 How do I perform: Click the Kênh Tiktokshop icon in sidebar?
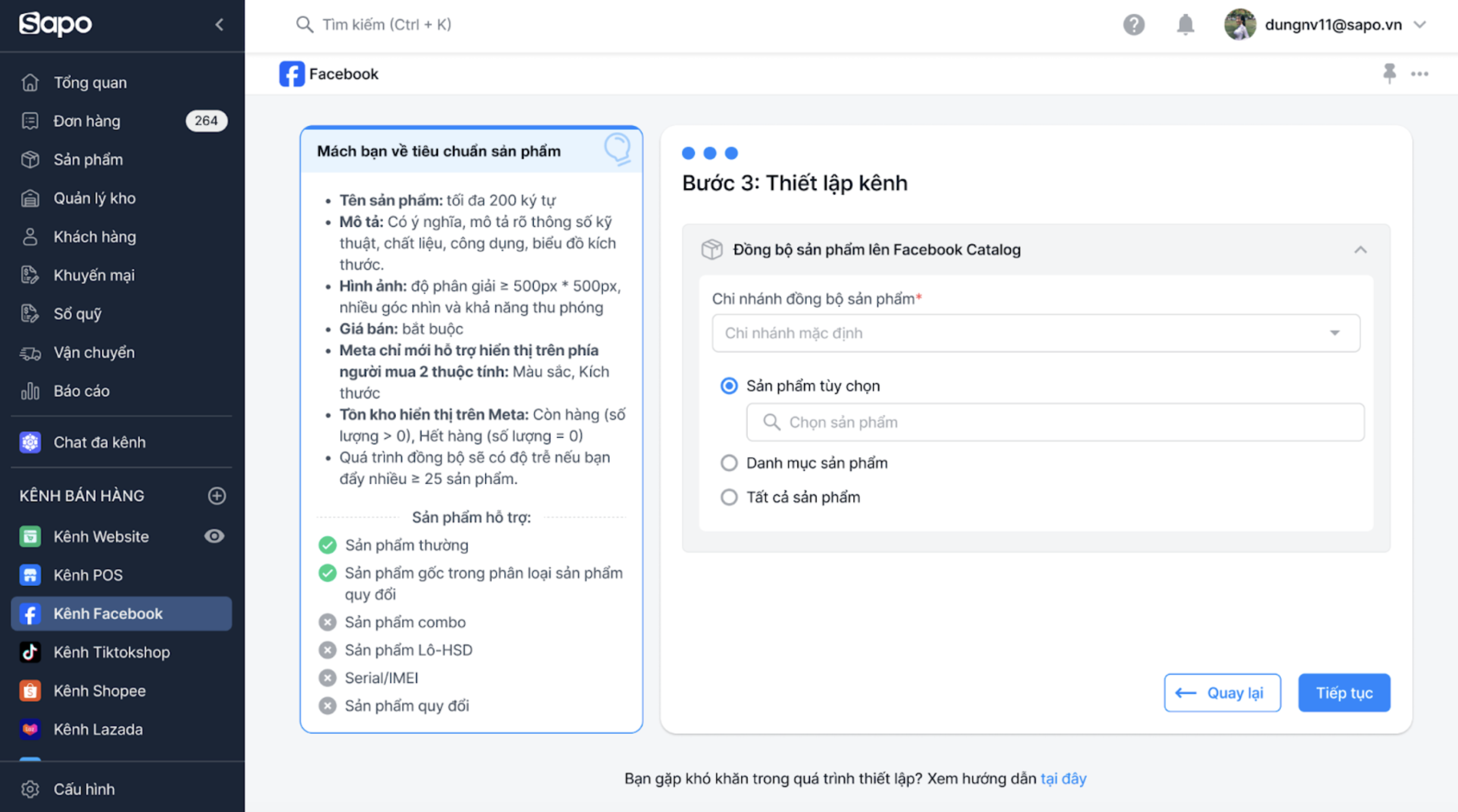[x=30, y=652]
